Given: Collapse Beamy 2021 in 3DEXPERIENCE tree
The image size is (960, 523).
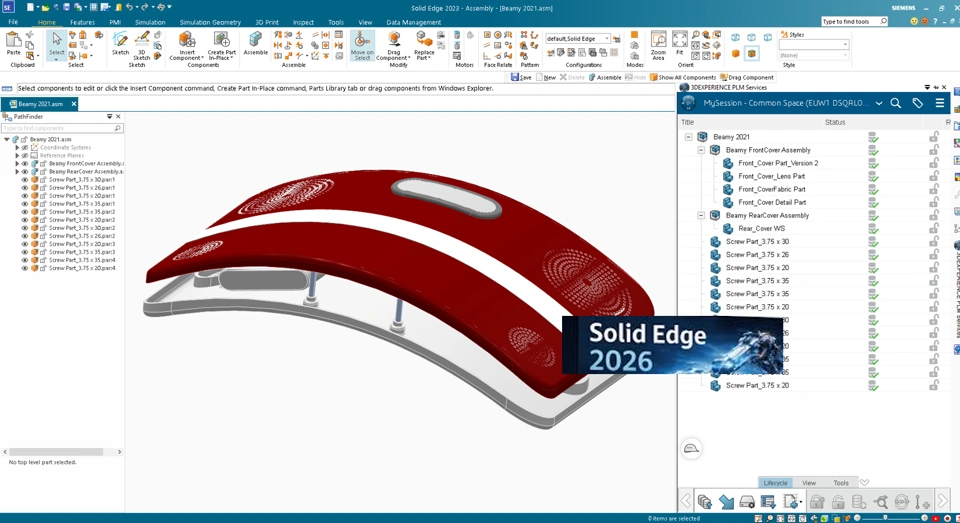Looking at the screenshot, I should 689,137.
